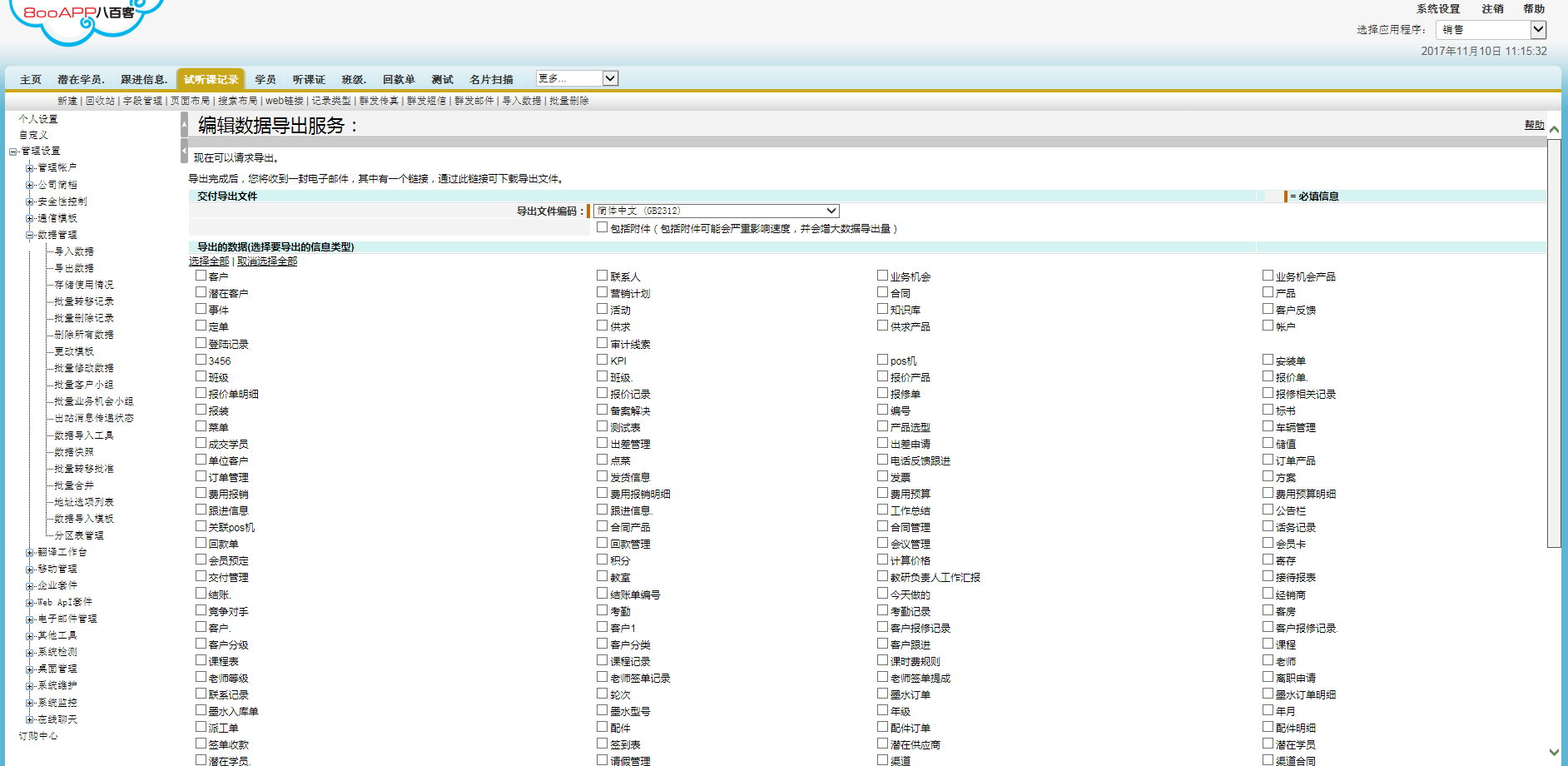
Task: Click 系统设置 in the top-right corner
Action: pyautogui.click(x=1438, y=9)
